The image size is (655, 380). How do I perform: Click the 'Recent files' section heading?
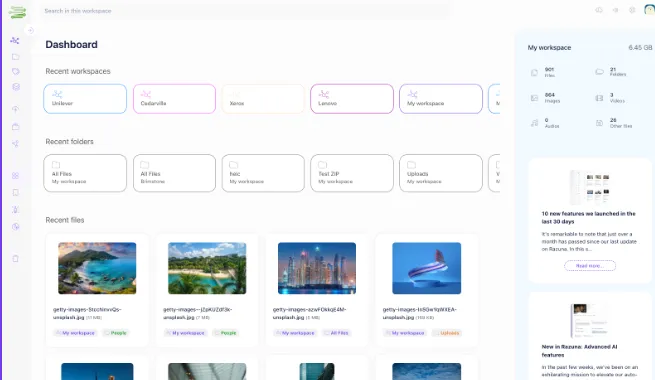[x=65, y=220]
